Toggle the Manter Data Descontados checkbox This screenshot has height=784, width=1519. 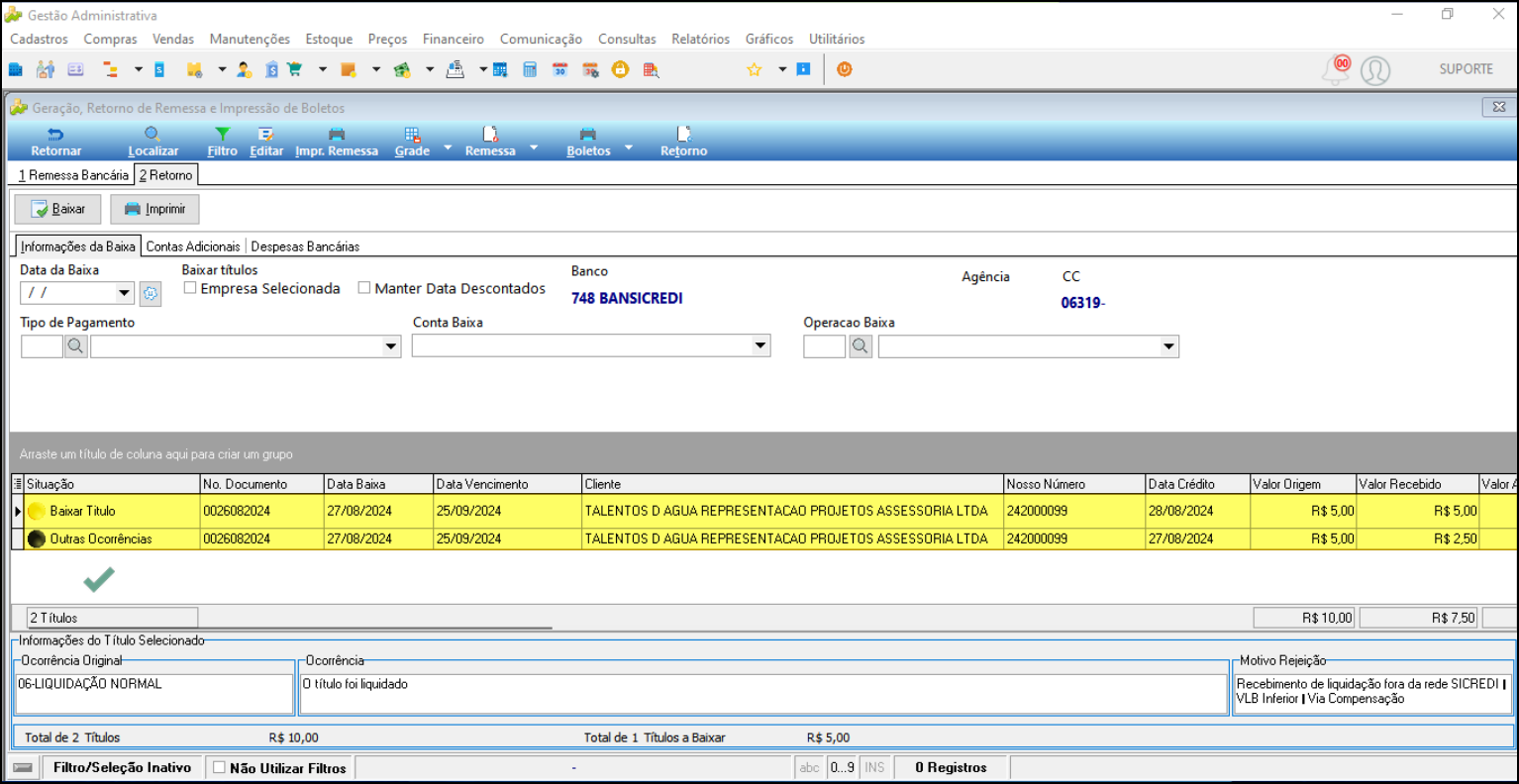[364, 288]
